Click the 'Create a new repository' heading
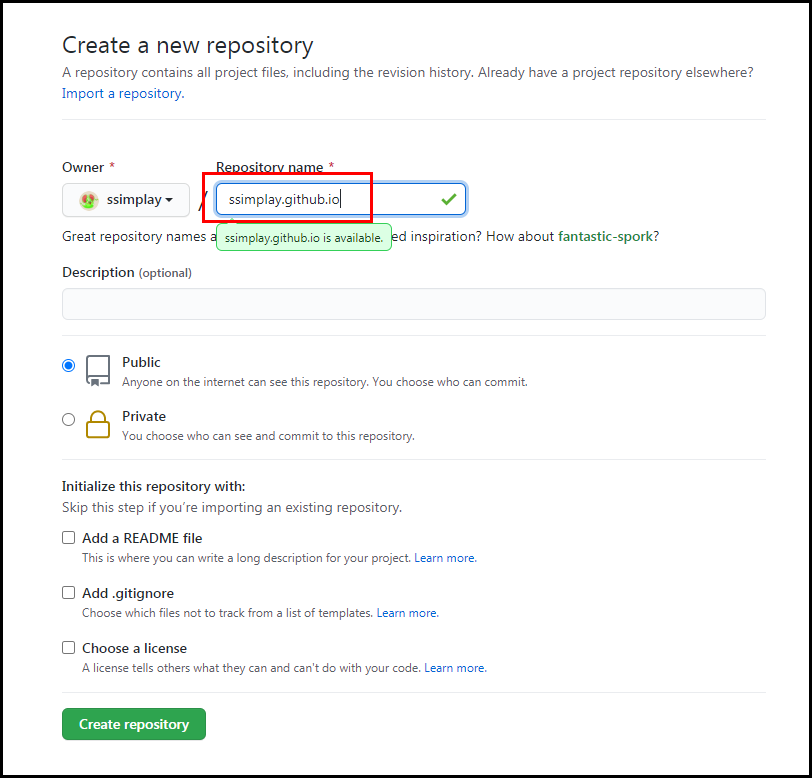The width and height of the screenshot is (812, 778). pyautogui.click(x=188, y=46)
